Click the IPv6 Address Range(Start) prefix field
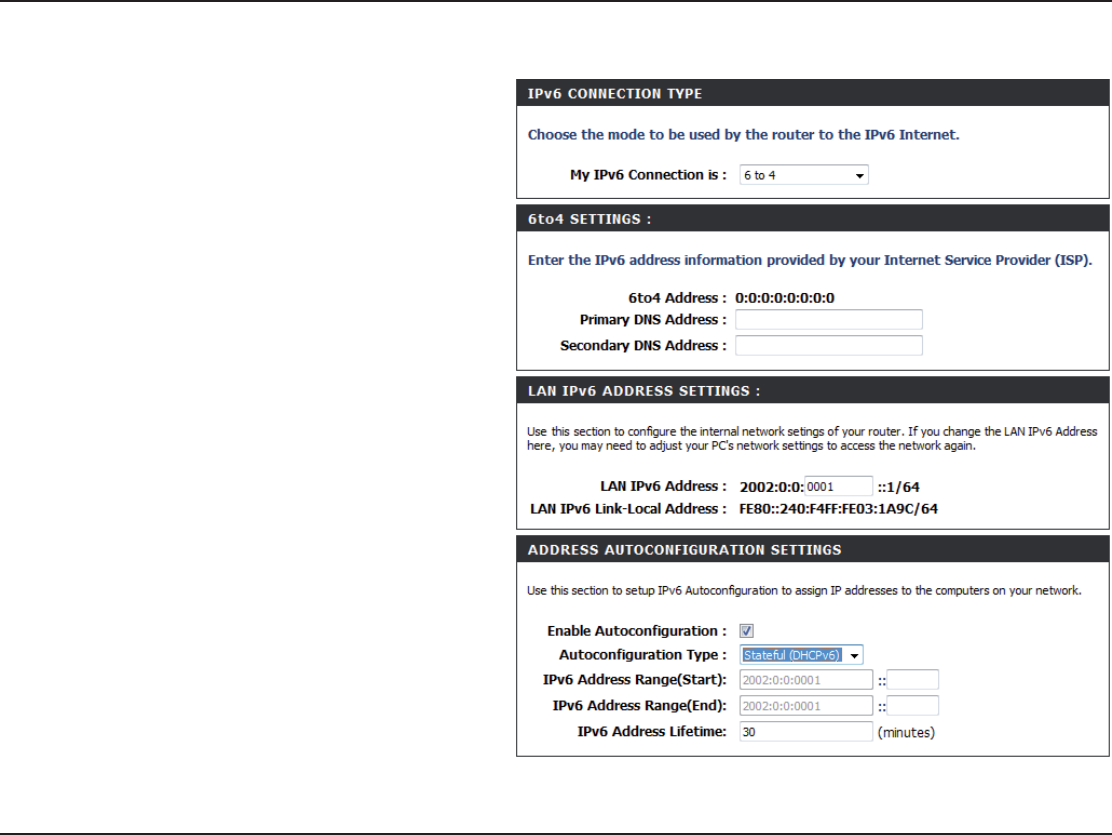The width and height of the screenshot is (1112, 835). pos(806,680)
